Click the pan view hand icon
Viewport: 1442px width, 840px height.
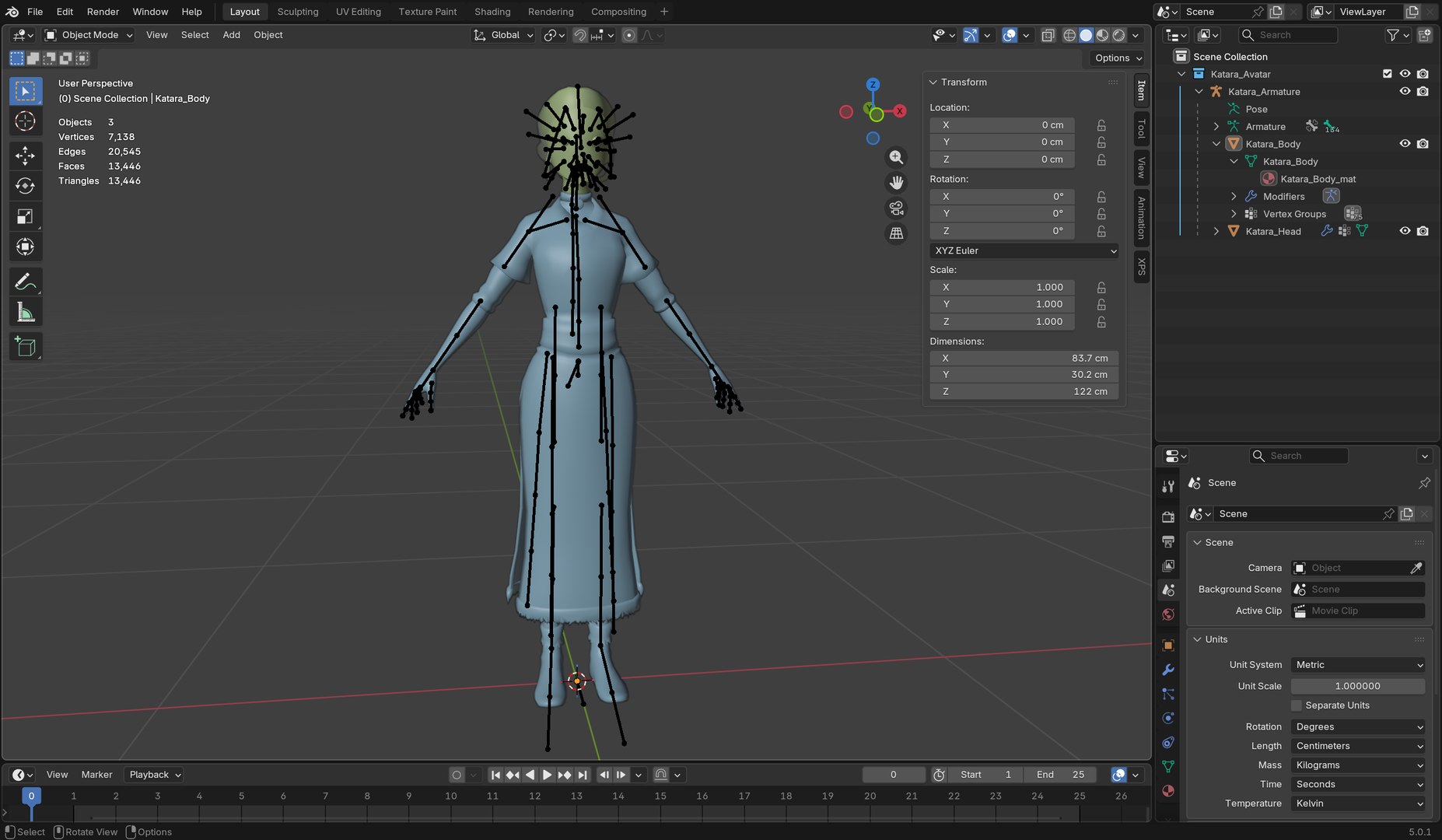tap(896, 183)
